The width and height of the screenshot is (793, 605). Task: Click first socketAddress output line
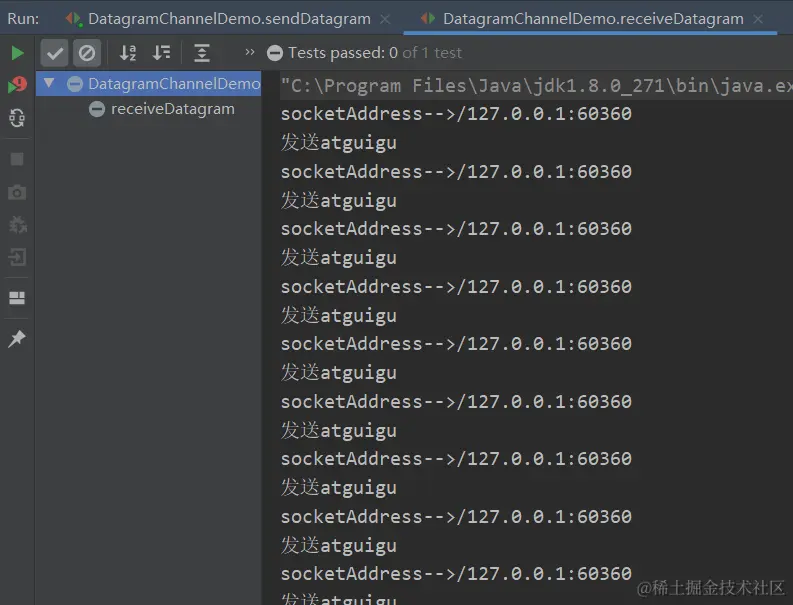coord(456,114)
